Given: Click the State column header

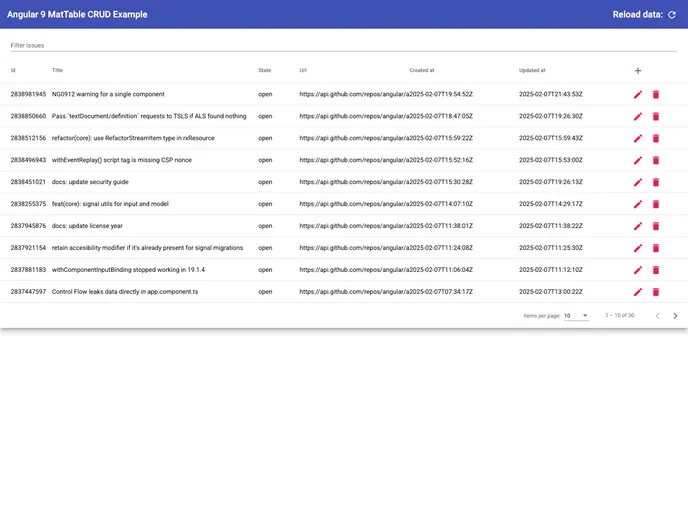Looking at the screenshot, I should click(264, 71).
